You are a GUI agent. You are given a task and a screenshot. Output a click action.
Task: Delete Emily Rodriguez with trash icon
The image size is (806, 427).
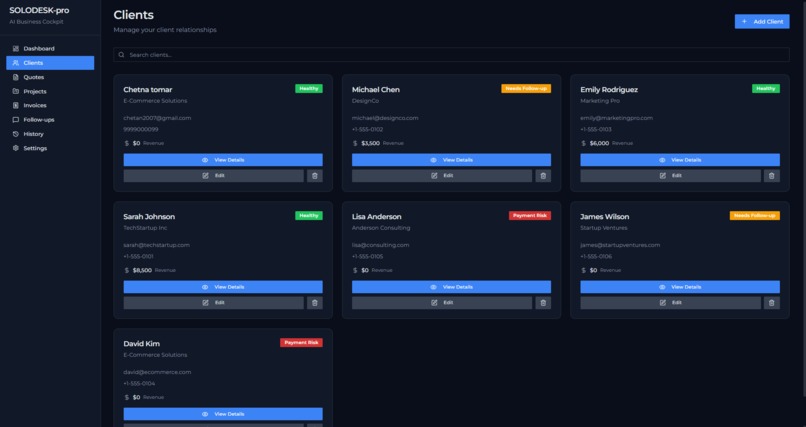[x=772, y=176]
